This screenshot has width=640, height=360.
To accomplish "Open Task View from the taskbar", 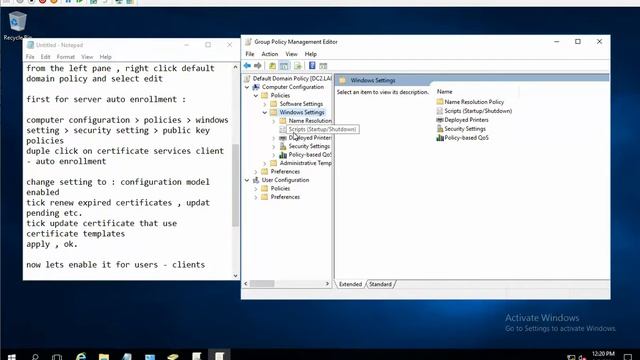I will pos(57,357).
